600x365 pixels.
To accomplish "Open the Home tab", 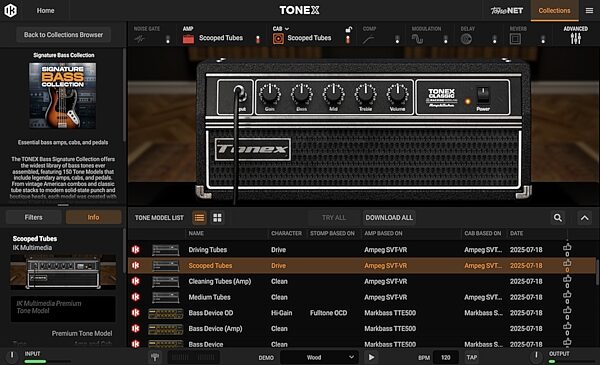I will (45, 11).
